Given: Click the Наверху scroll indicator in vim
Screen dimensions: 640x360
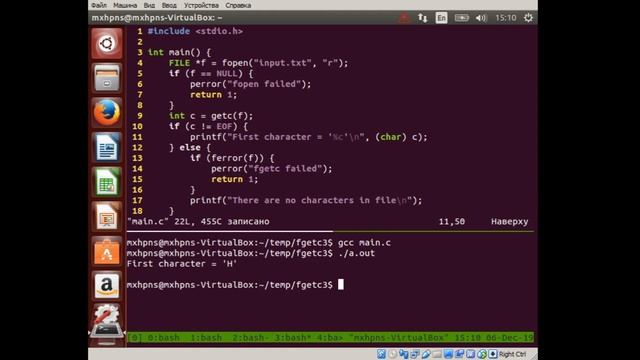Looking at the screenshot, I should coord(509,222).
